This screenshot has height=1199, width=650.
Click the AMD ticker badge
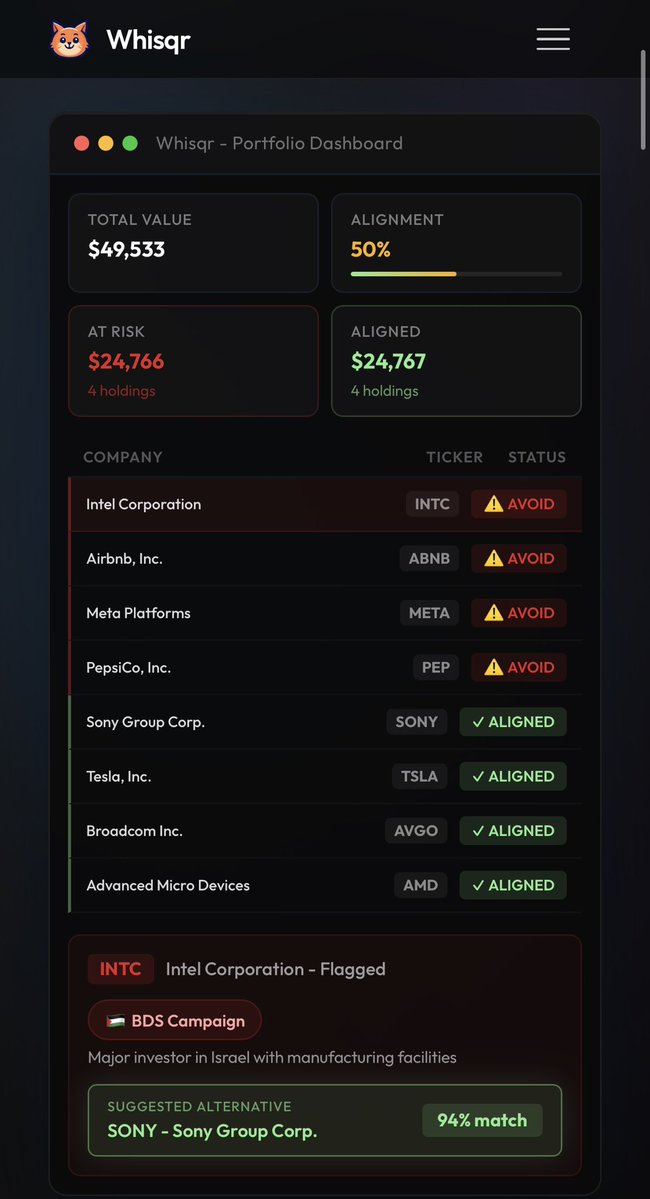[x=421, y=885]
